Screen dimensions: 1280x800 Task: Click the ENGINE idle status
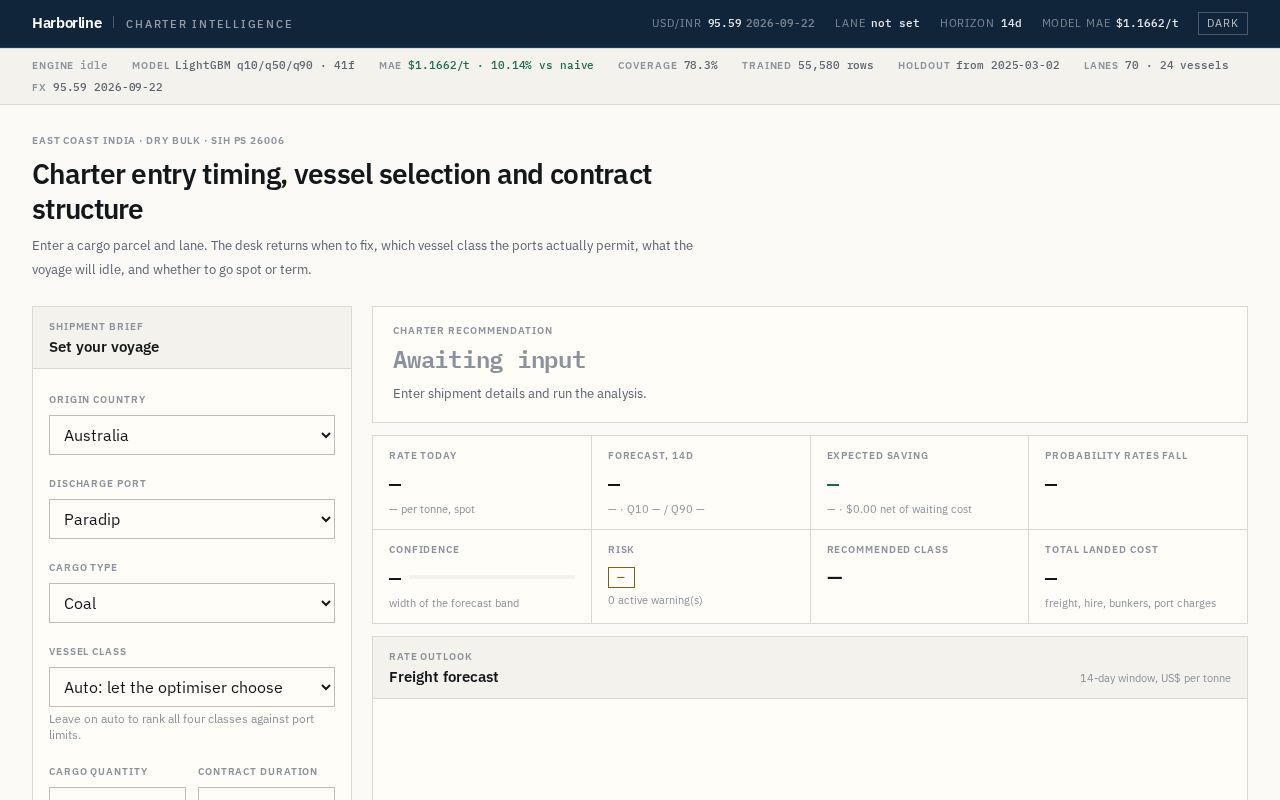(70, 65)
